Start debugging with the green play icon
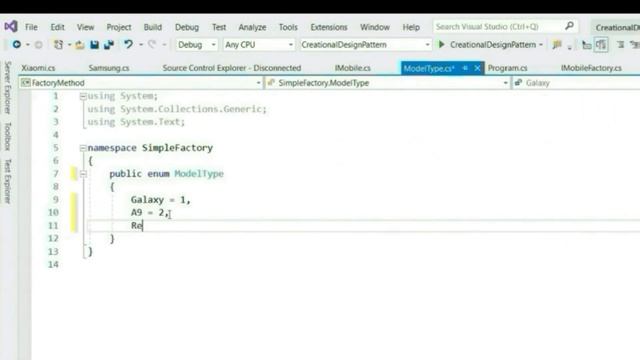The width and height of the screenshot is (640, 360). point(441,44)
